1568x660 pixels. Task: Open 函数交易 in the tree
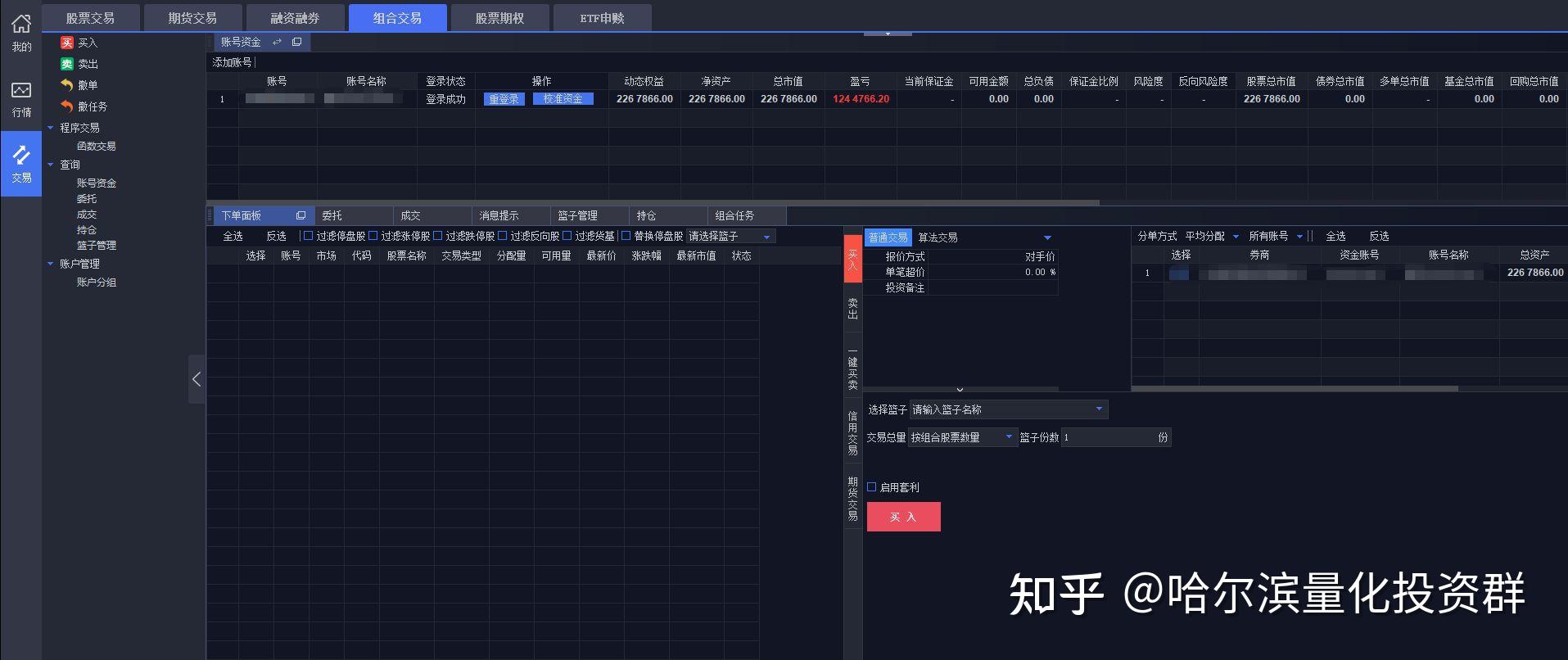click(96, 147)
